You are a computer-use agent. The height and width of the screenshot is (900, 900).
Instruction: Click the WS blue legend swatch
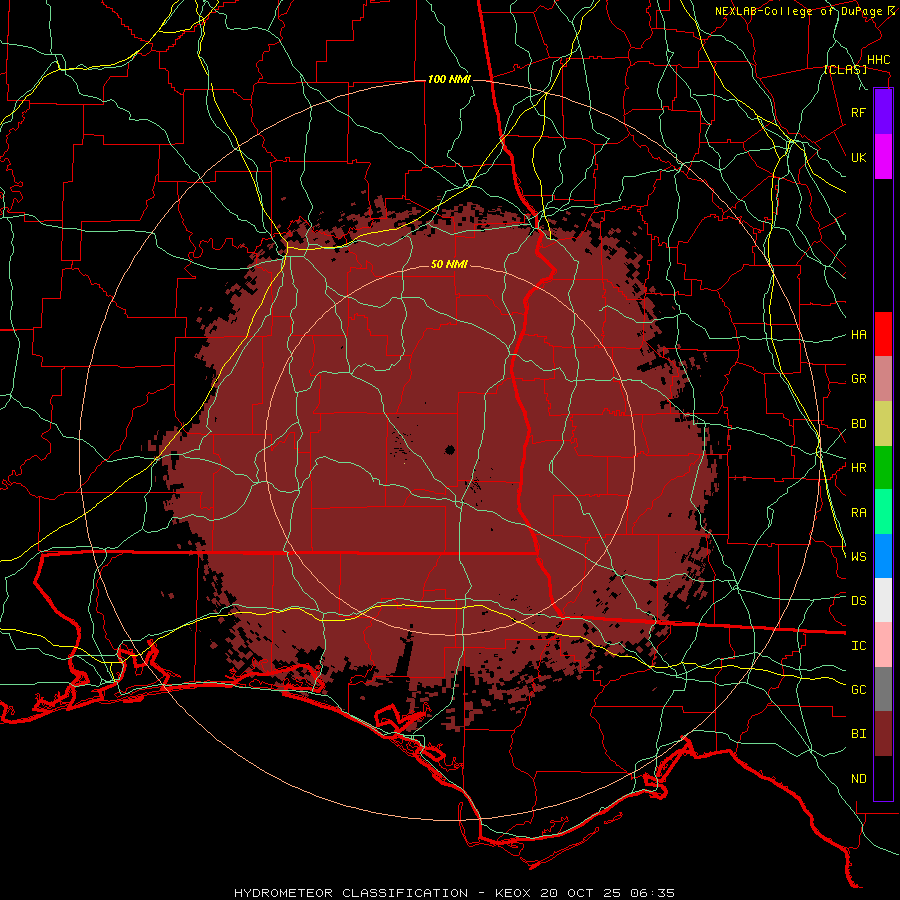point(883,556)
